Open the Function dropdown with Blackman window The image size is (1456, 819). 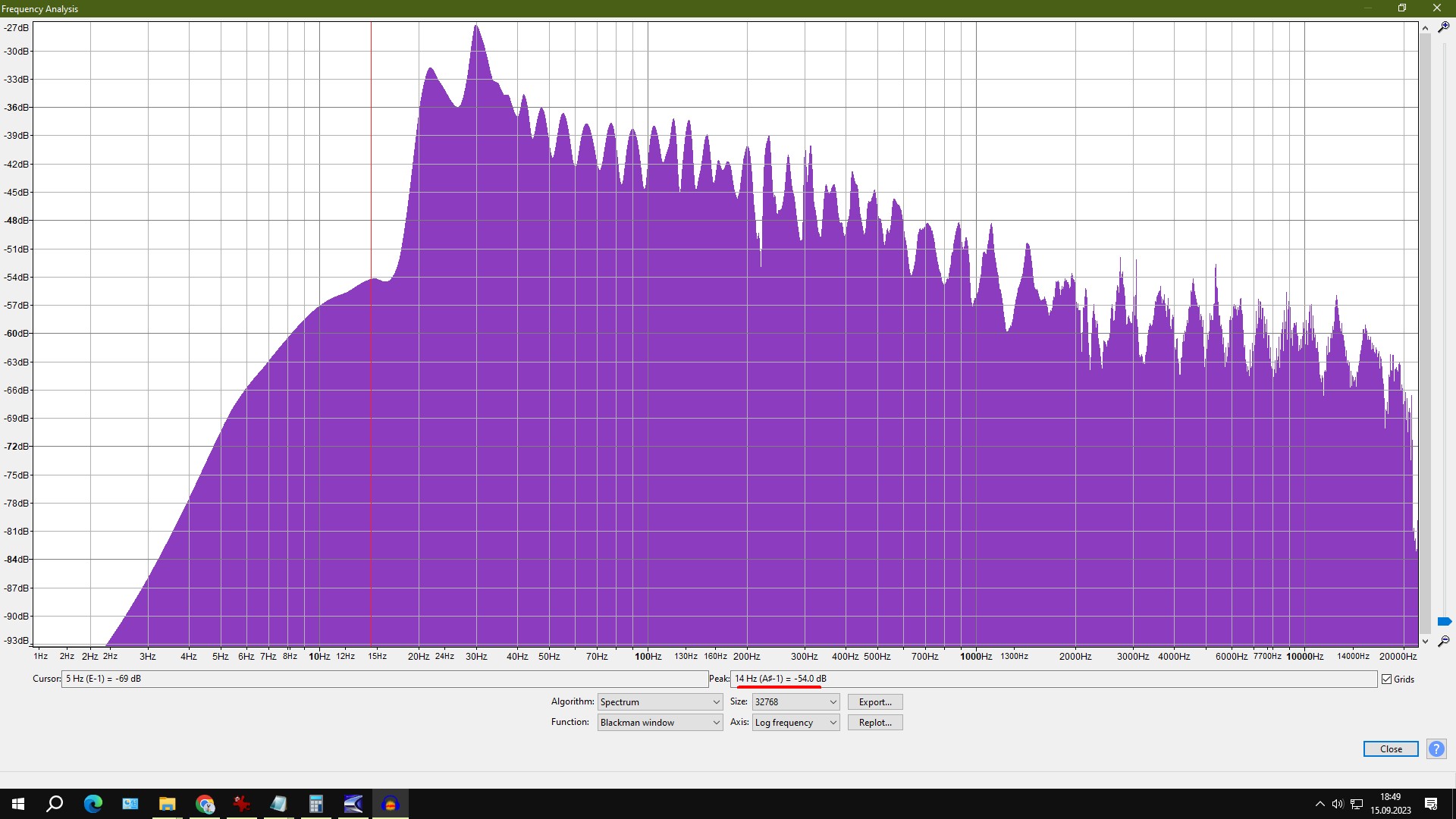(660, 723)
